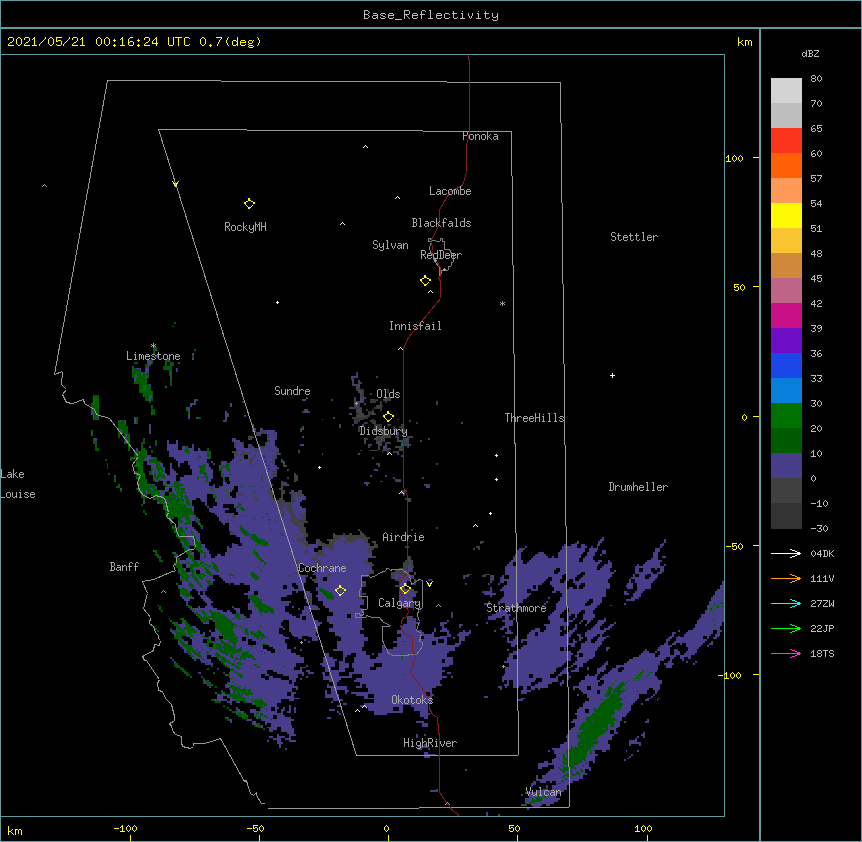Click the RockyMH label
The height and width of the screenshot is (842, 862).
245,227
